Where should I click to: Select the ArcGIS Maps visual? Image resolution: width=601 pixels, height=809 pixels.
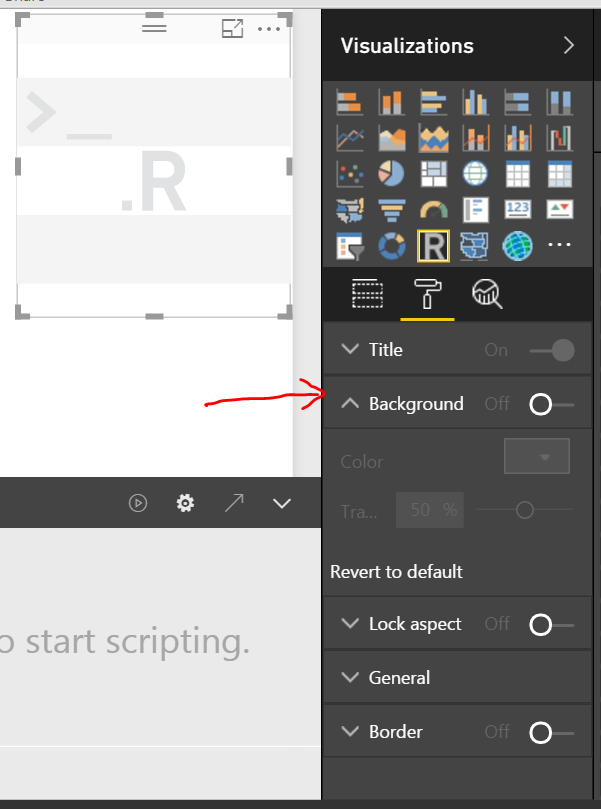tap(517, 246)
